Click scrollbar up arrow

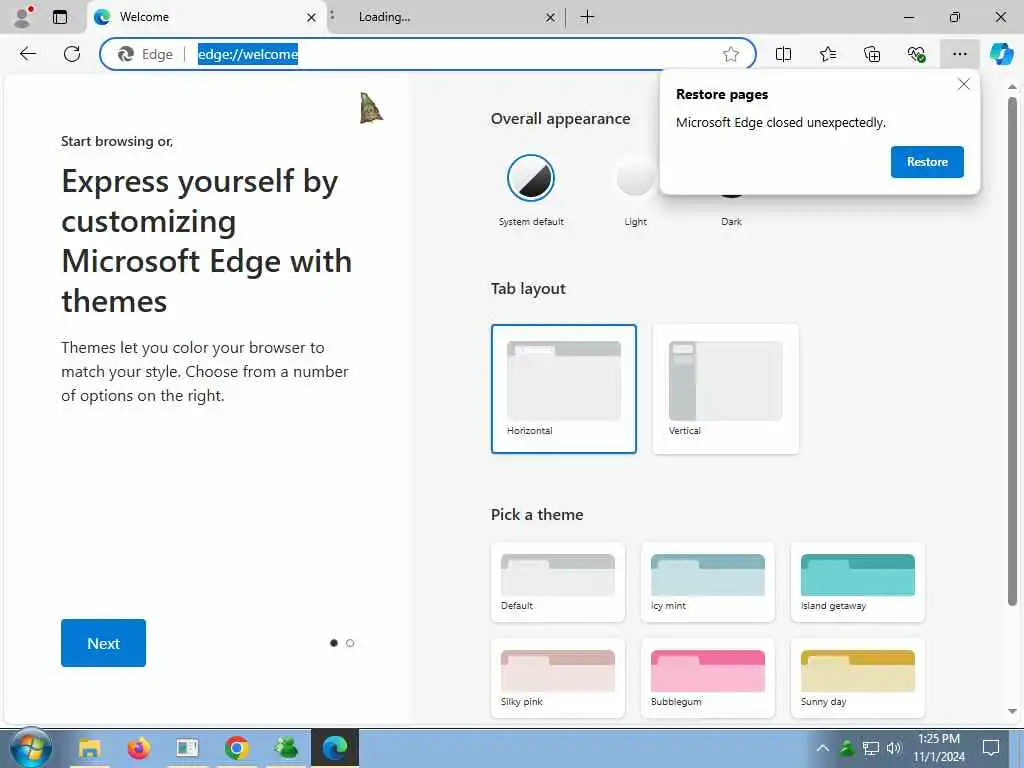pyautogui.click(x=1012, y=87)
